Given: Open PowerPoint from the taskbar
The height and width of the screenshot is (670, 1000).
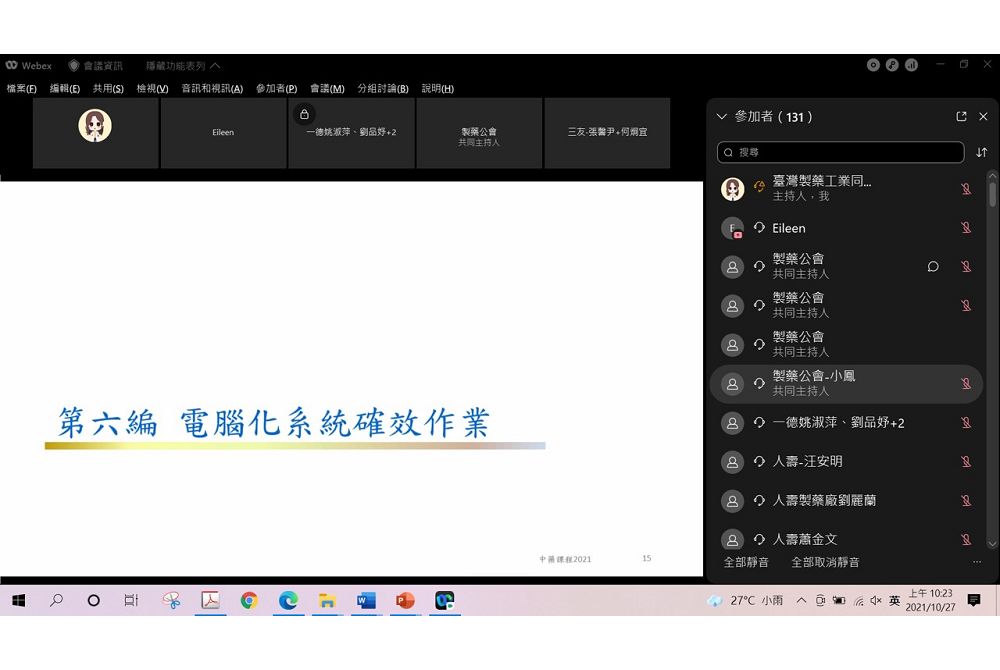Looking at the screenshot, I should 405,600.
